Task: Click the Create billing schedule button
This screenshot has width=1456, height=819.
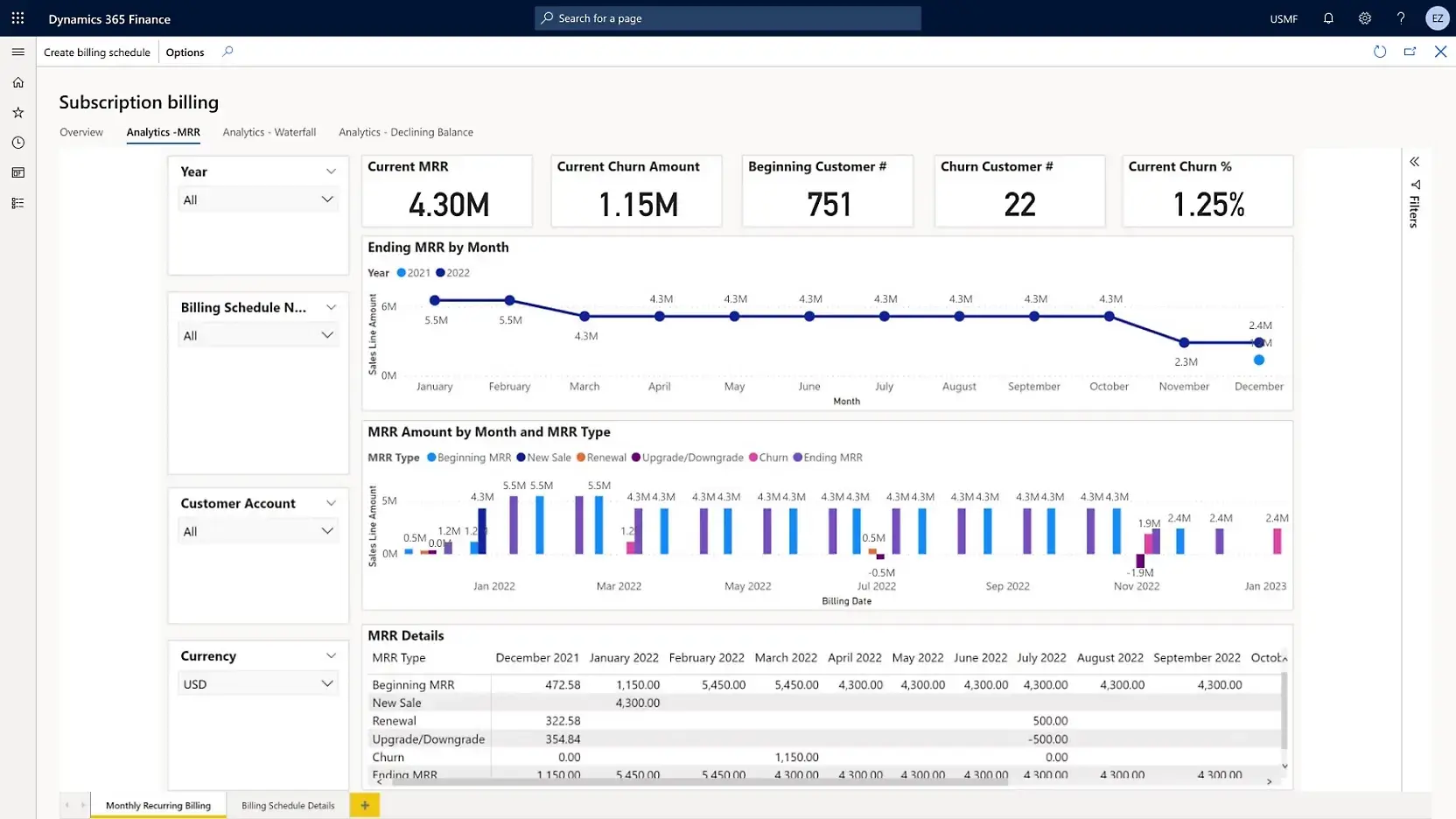Action: point(96,52)
